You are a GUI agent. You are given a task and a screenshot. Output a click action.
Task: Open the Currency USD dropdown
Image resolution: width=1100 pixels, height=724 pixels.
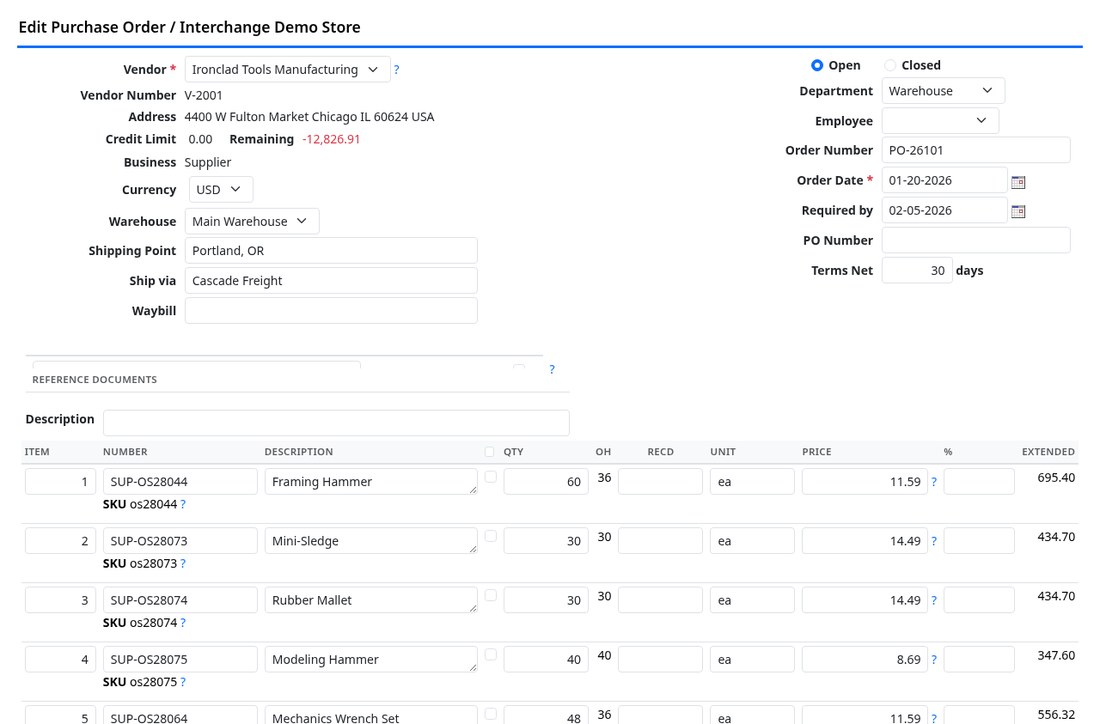[x=220, y=189]
